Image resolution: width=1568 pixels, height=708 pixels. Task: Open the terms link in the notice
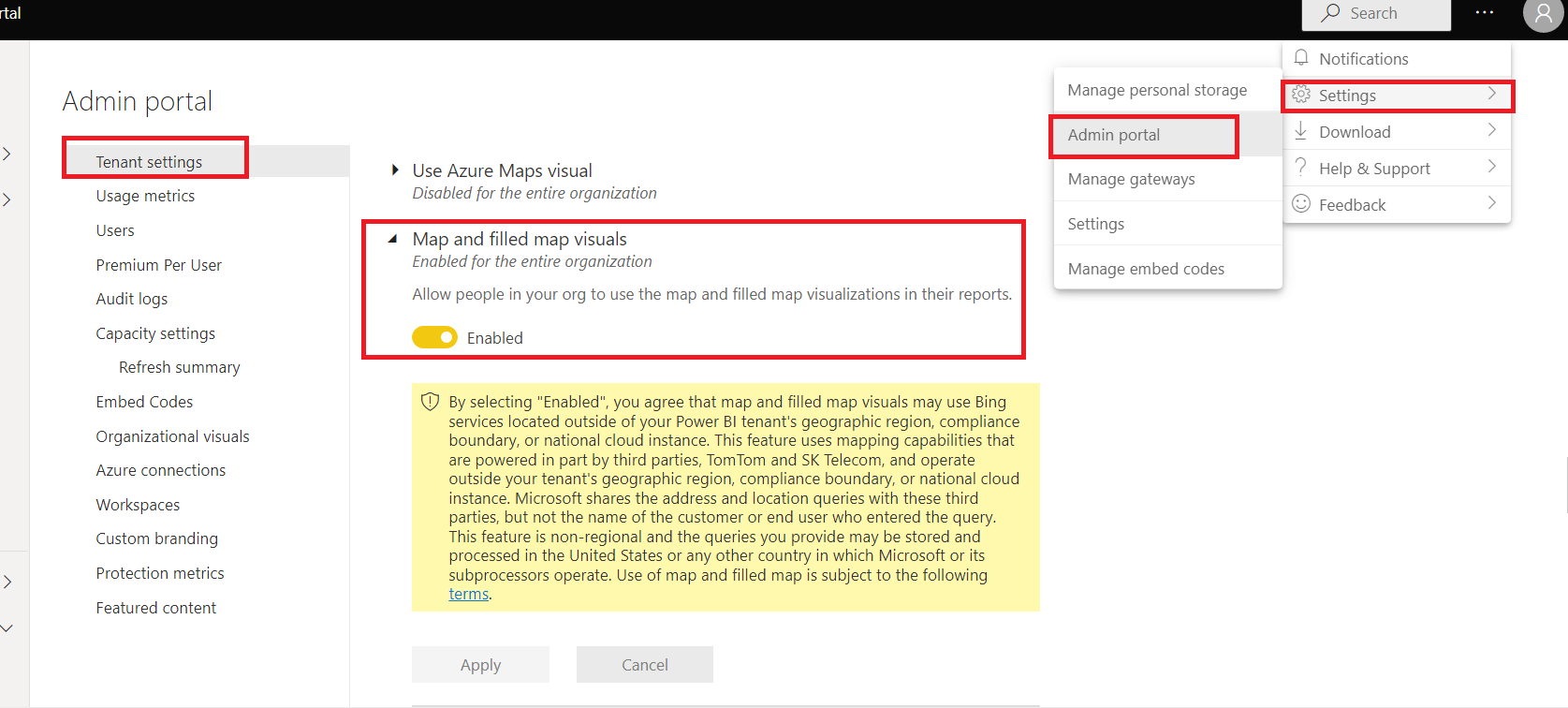click(x=468, y=595)
